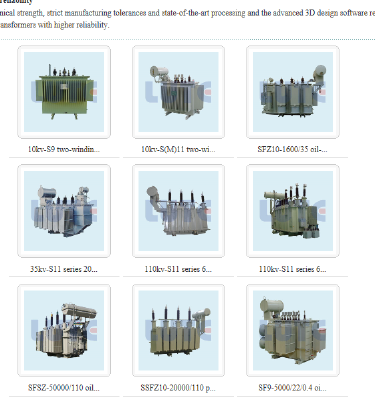This screenshot has height=400, width=375.
Task: Open the SF9-5000/22/0.4 transformer image
Action: [x=293, y=330]
